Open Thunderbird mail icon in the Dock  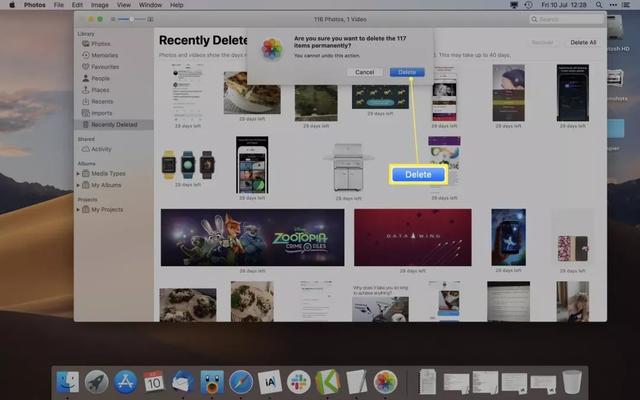183,382
